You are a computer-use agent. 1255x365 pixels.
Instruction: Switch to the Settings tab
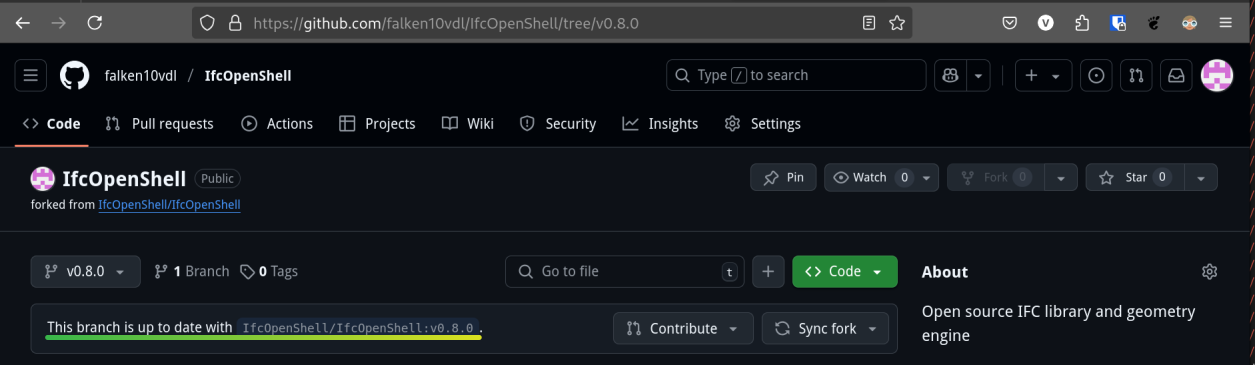coord(763,124)
